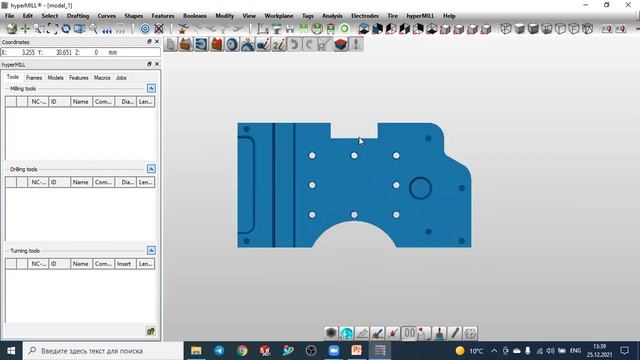The height and width of the screenshot is (360, 640).
Task: Open the File menu
Action: click(x=9, y=16)
